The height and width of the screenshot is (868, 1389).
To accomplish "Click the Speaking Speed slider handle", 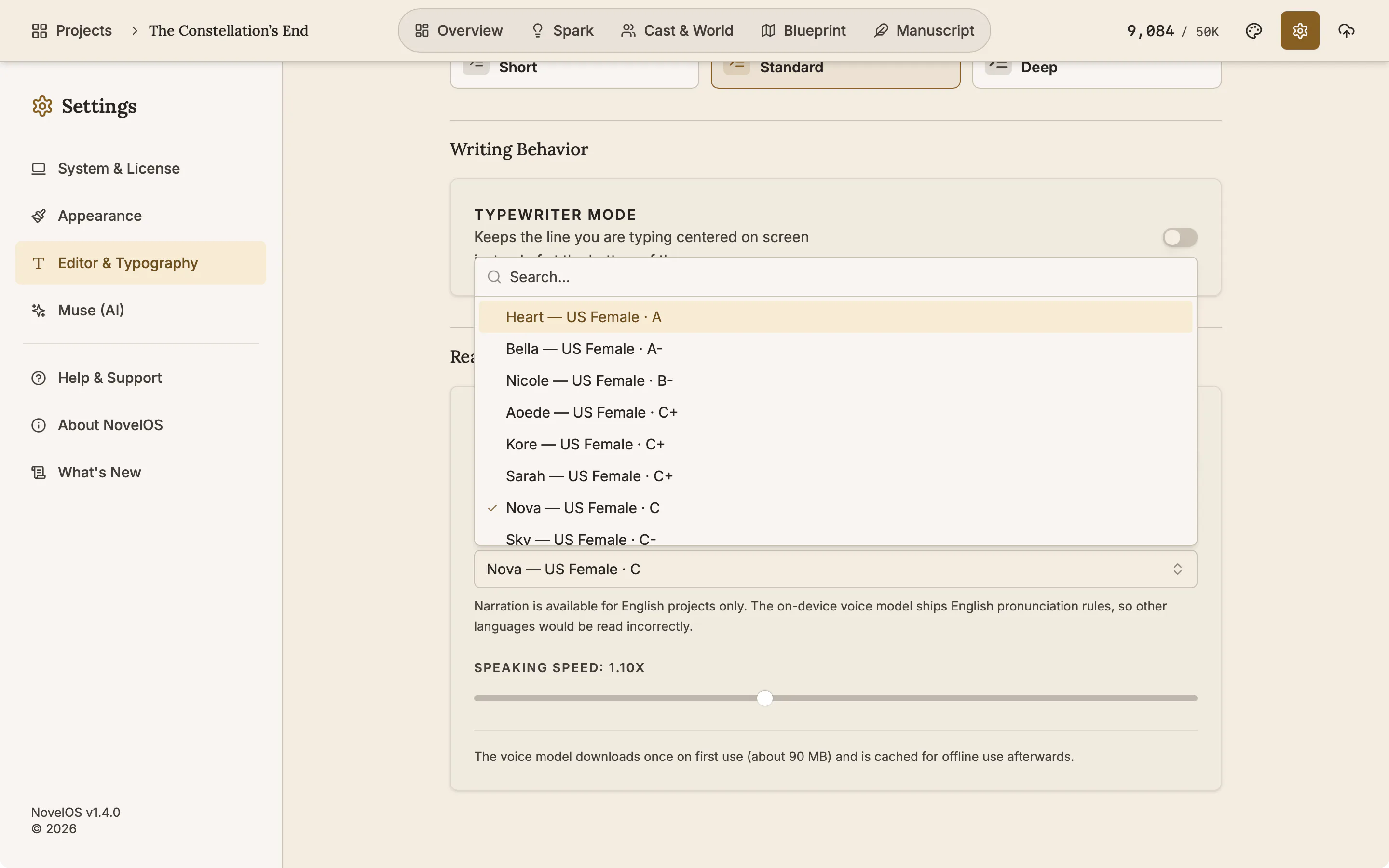I will click(764, 698).
